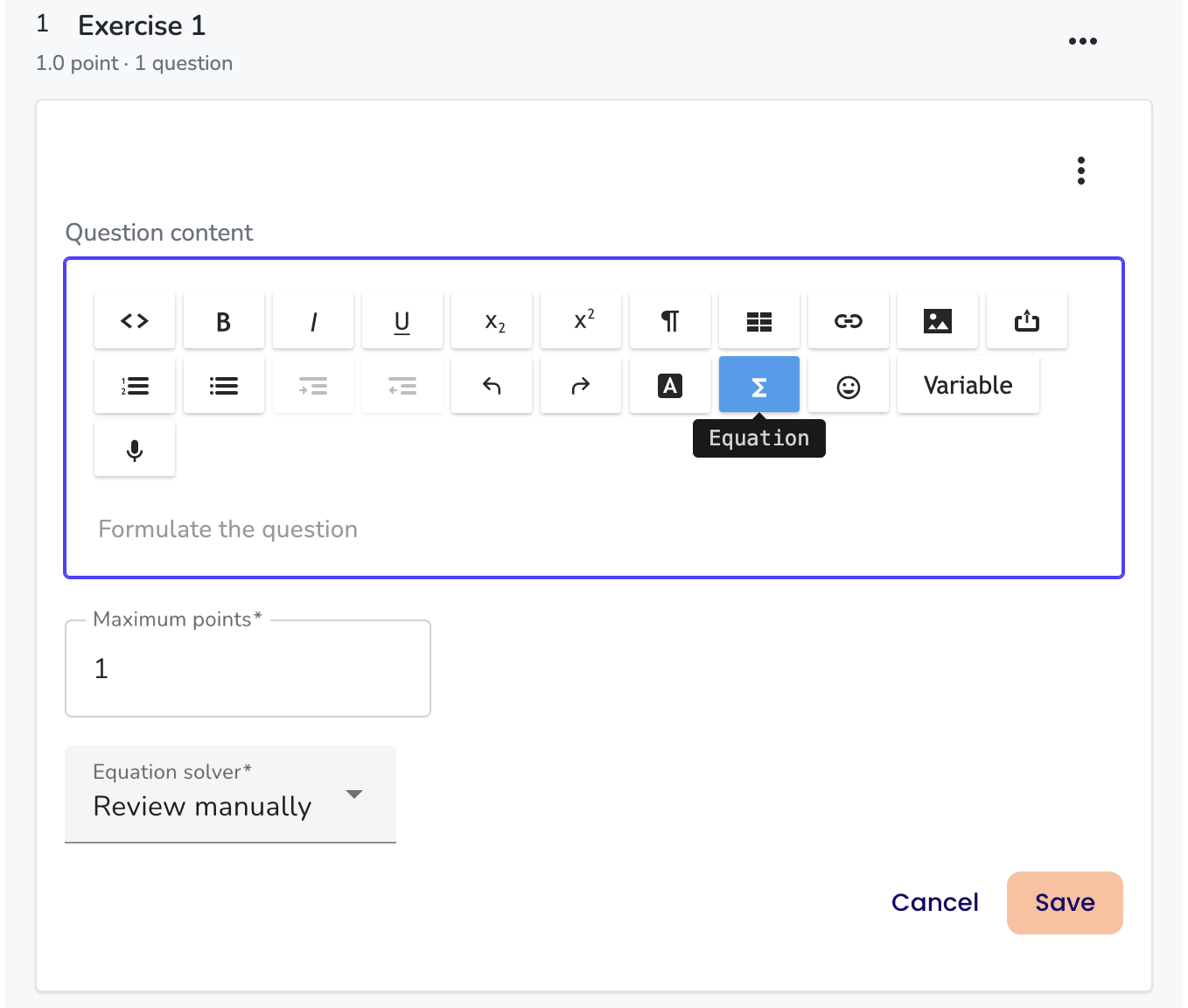Click into Formulate the question text area

coord(594,529)
